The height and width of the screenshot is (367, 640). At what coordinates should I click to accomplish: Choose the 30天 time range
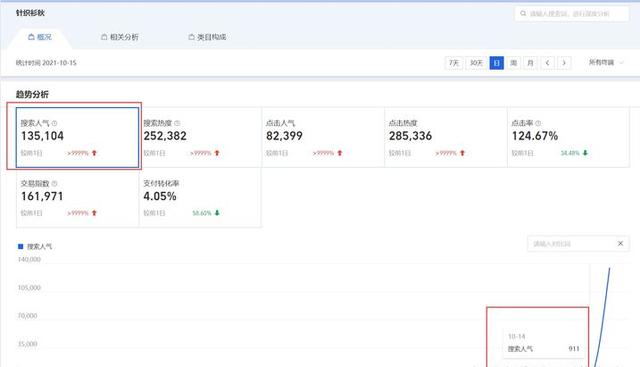pos(476,63)
